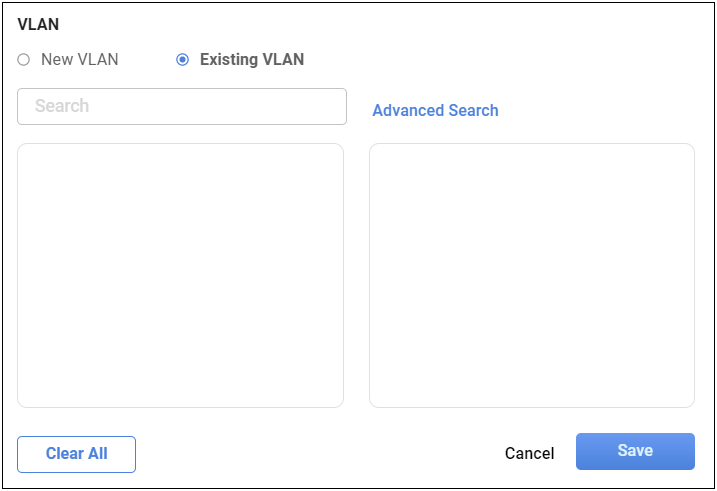717x491 pixels.
Task: Place cursor in the Search box
Action: coord(182,106)
